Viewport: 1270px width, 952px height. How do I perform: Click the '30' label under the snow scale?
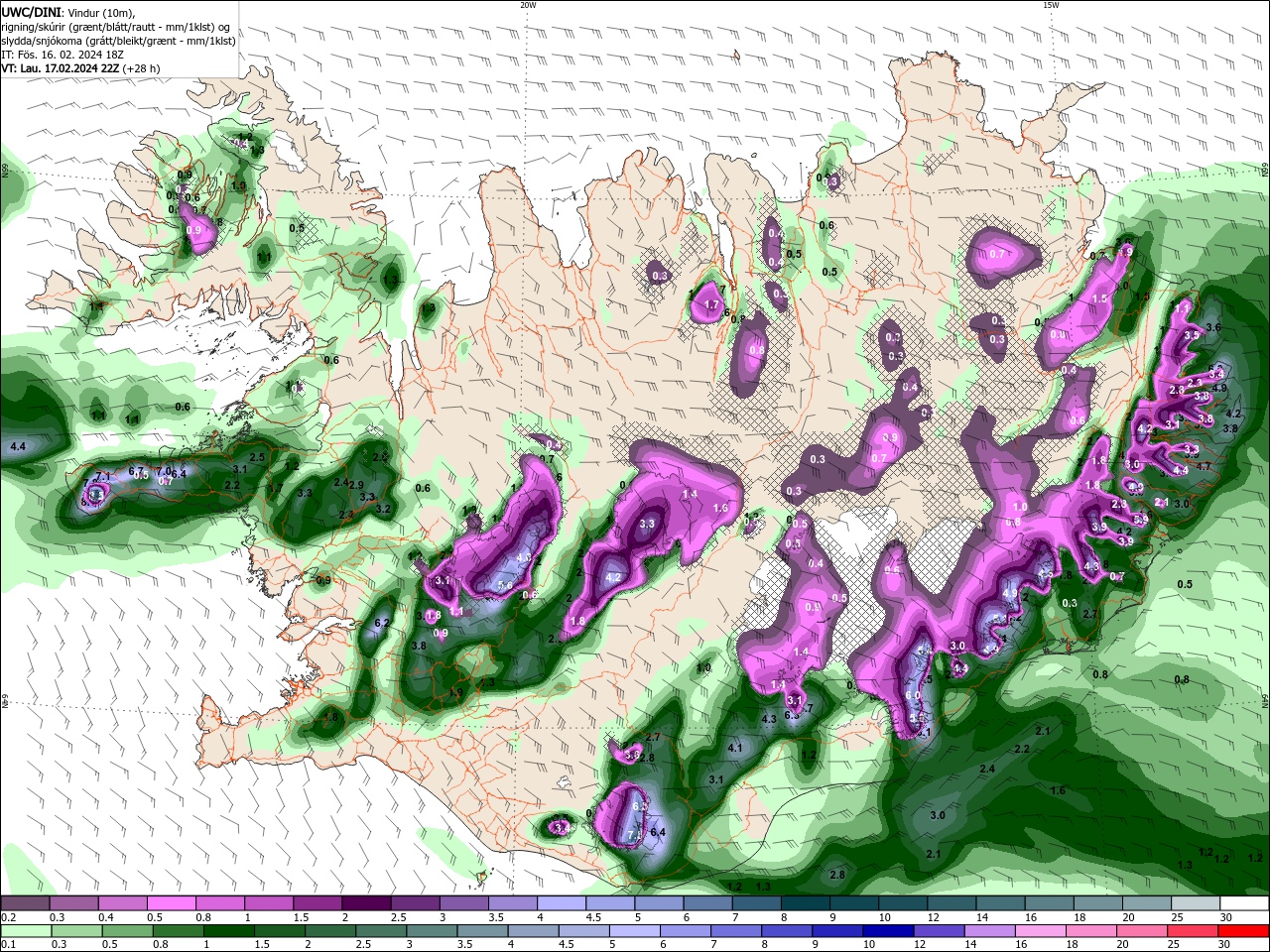[1225, 917]
